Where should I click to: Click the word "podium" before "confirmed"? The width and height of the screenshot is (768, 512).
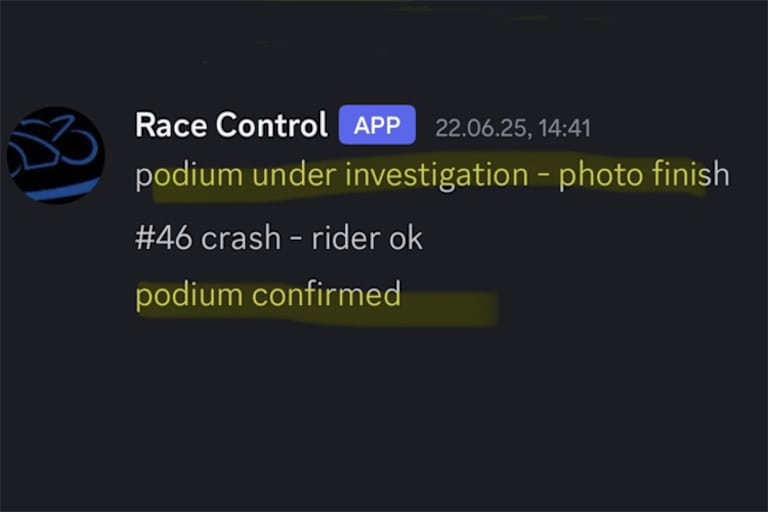(189, 295)
